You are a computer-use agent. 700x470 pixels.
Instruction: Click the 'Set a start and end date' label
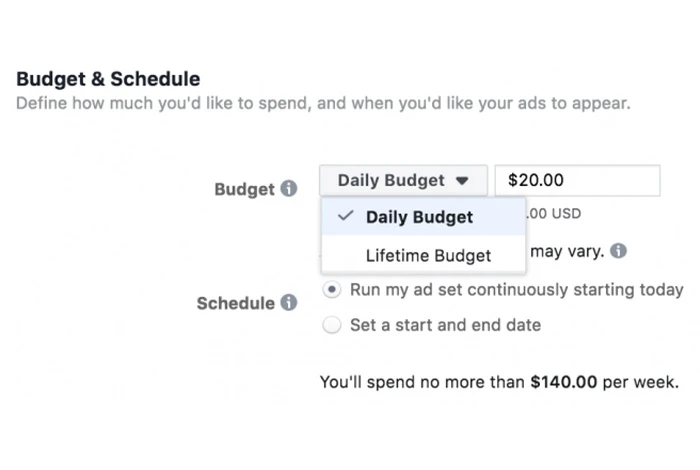click(445, 325)
